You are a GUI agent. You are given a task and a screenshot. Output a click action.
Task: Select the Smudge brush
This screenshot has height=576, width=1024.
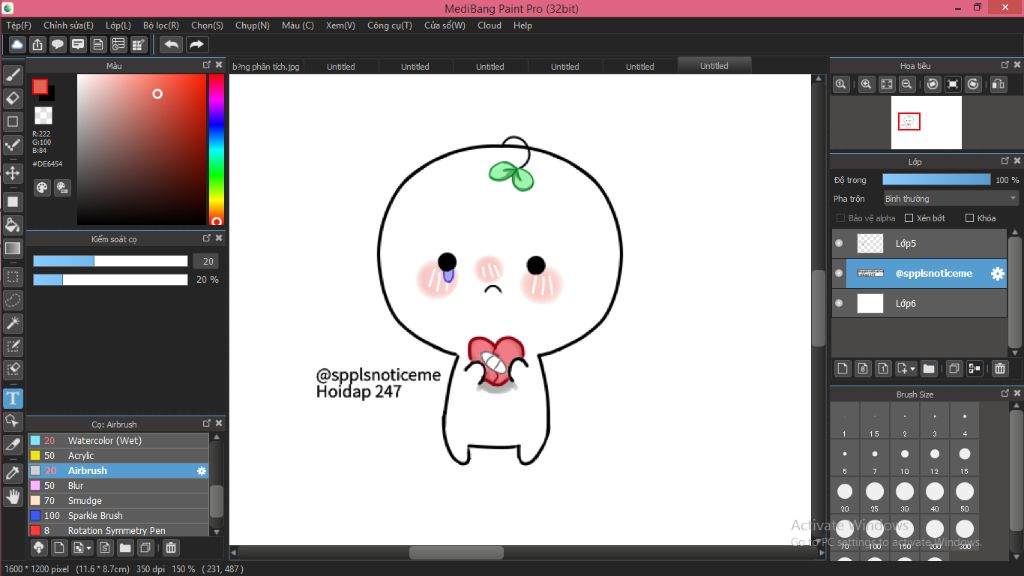click(118, 500)
